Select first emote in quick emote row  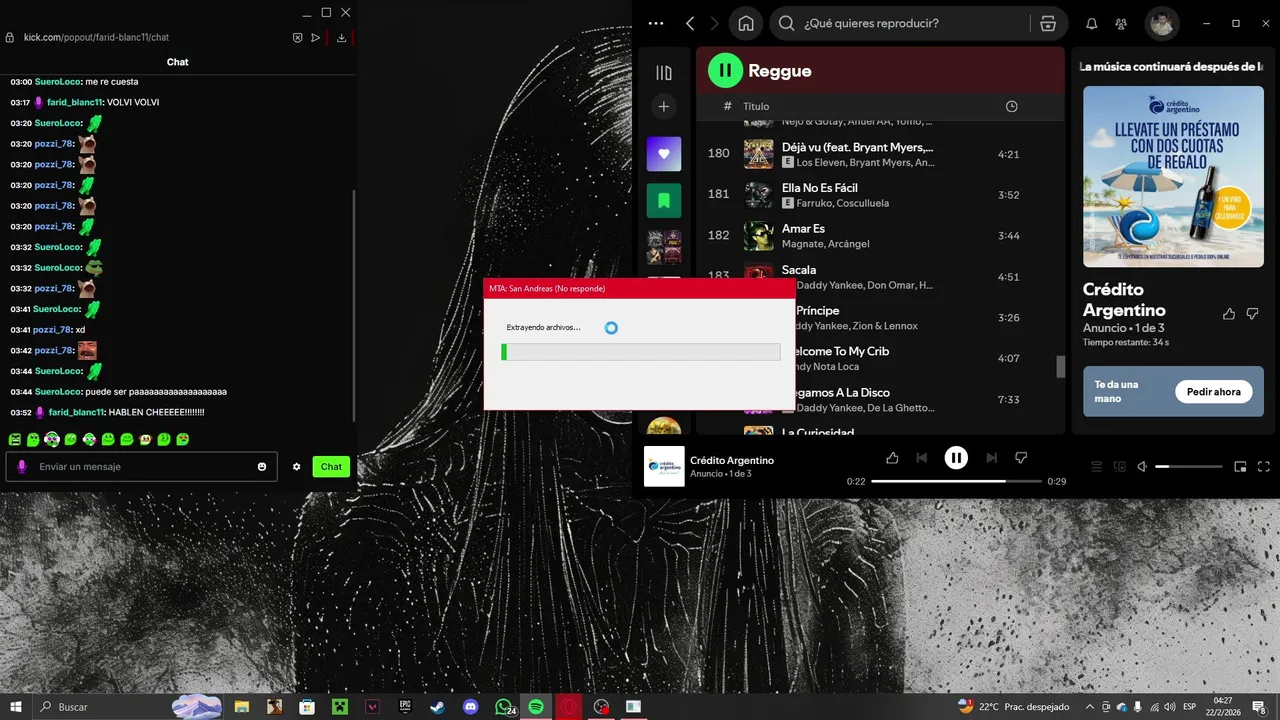click(15, 439)
